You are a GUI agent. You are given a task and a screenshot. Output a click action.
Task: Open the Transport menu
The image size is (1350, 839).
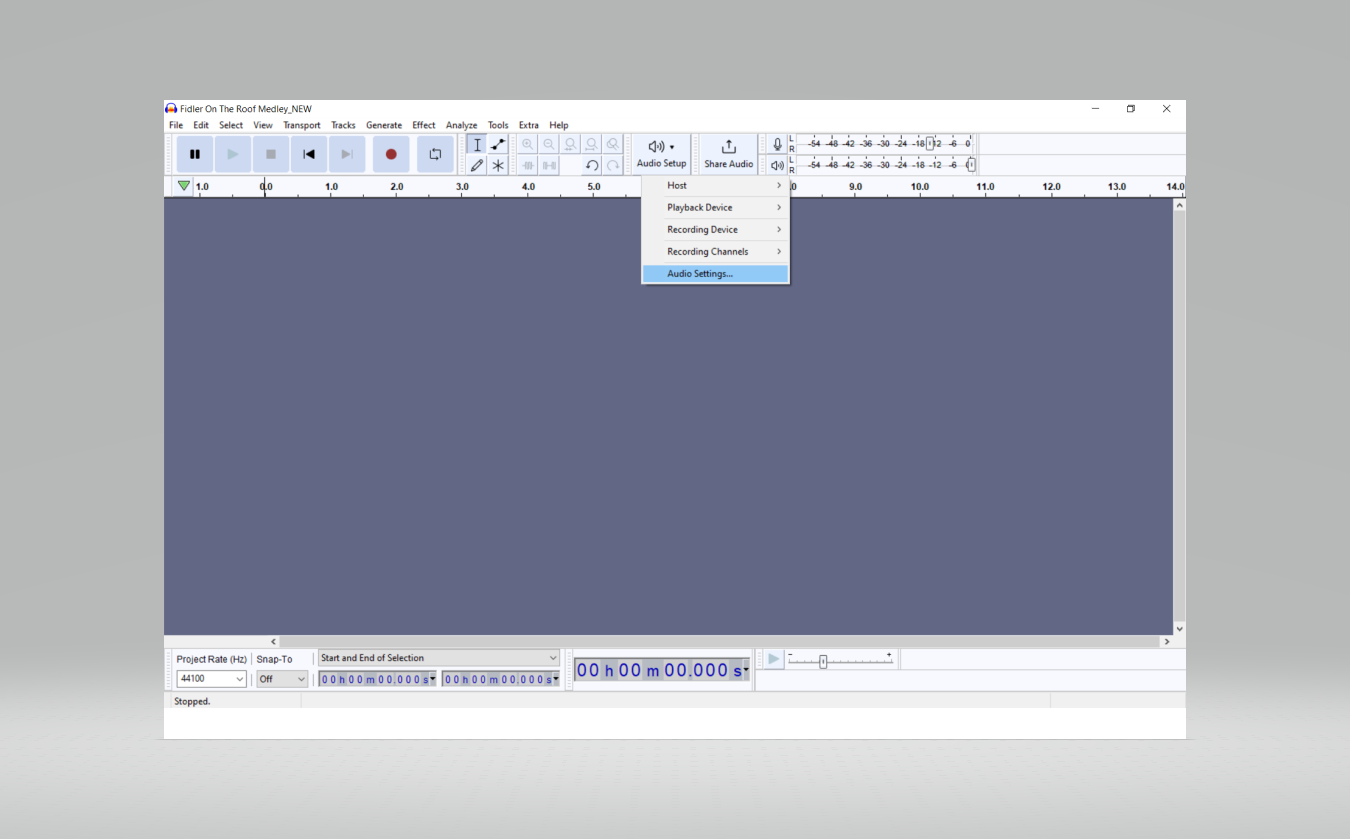(x=302, y=125)
